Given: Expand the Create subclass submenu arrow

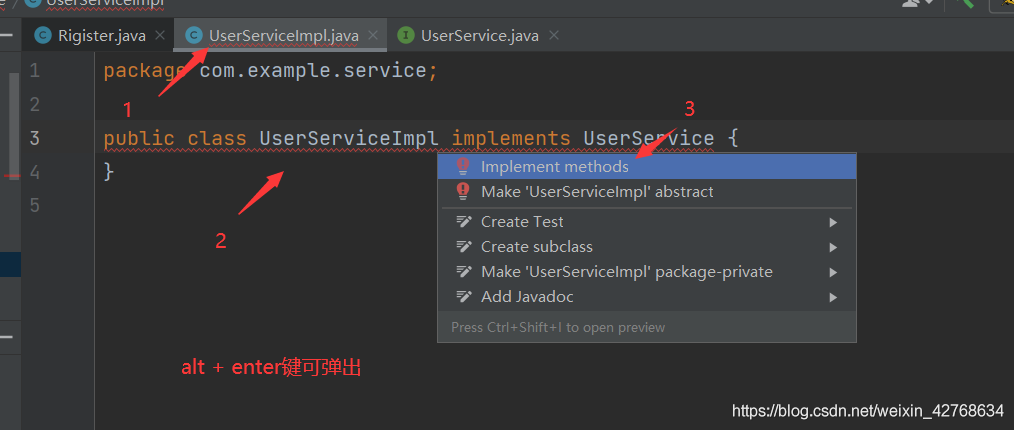Looking at the screenshot, I should point(832,247).
